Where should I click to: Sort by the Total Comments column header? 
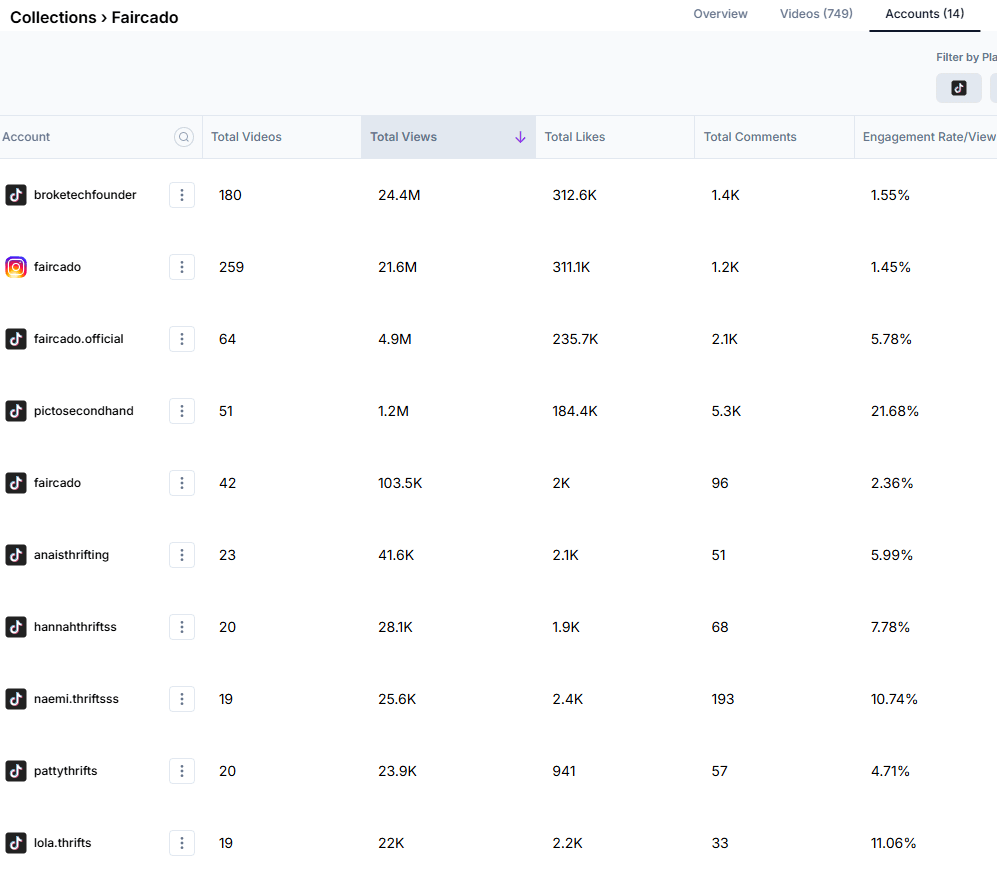pyautogui.click(x=750, y=137)
